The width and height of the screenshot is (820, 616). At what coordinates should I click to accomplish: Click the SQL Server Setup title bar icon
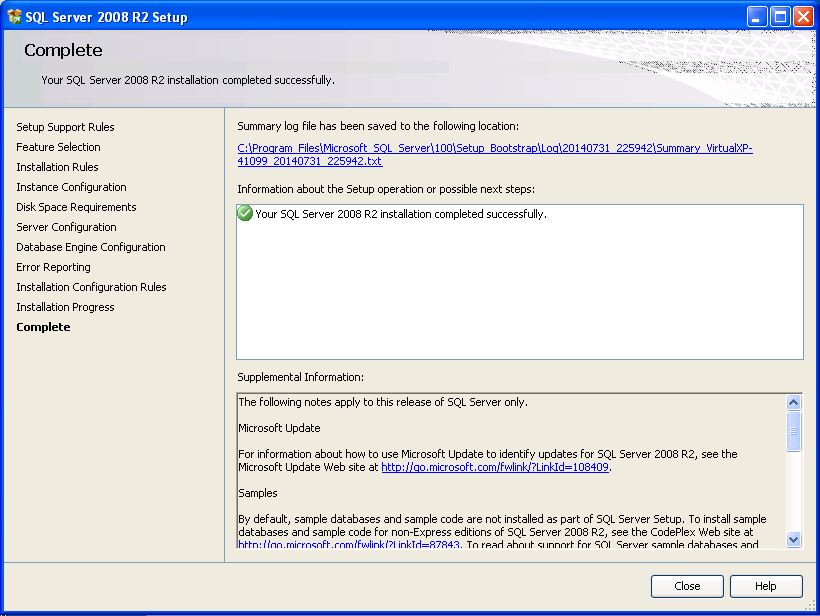[14, 16]
